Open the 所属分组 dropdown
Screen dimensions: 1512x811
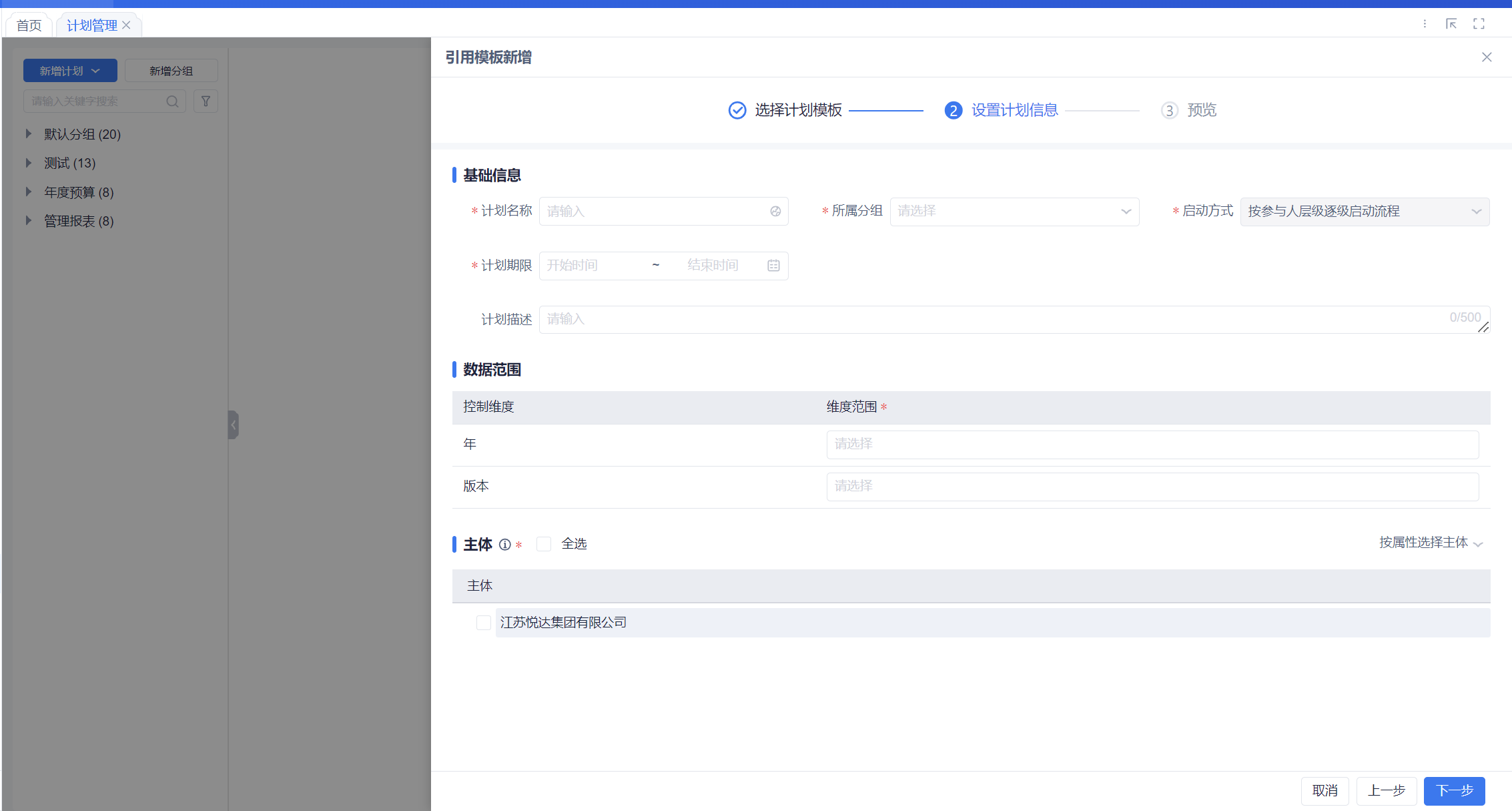click(1014, 212)
